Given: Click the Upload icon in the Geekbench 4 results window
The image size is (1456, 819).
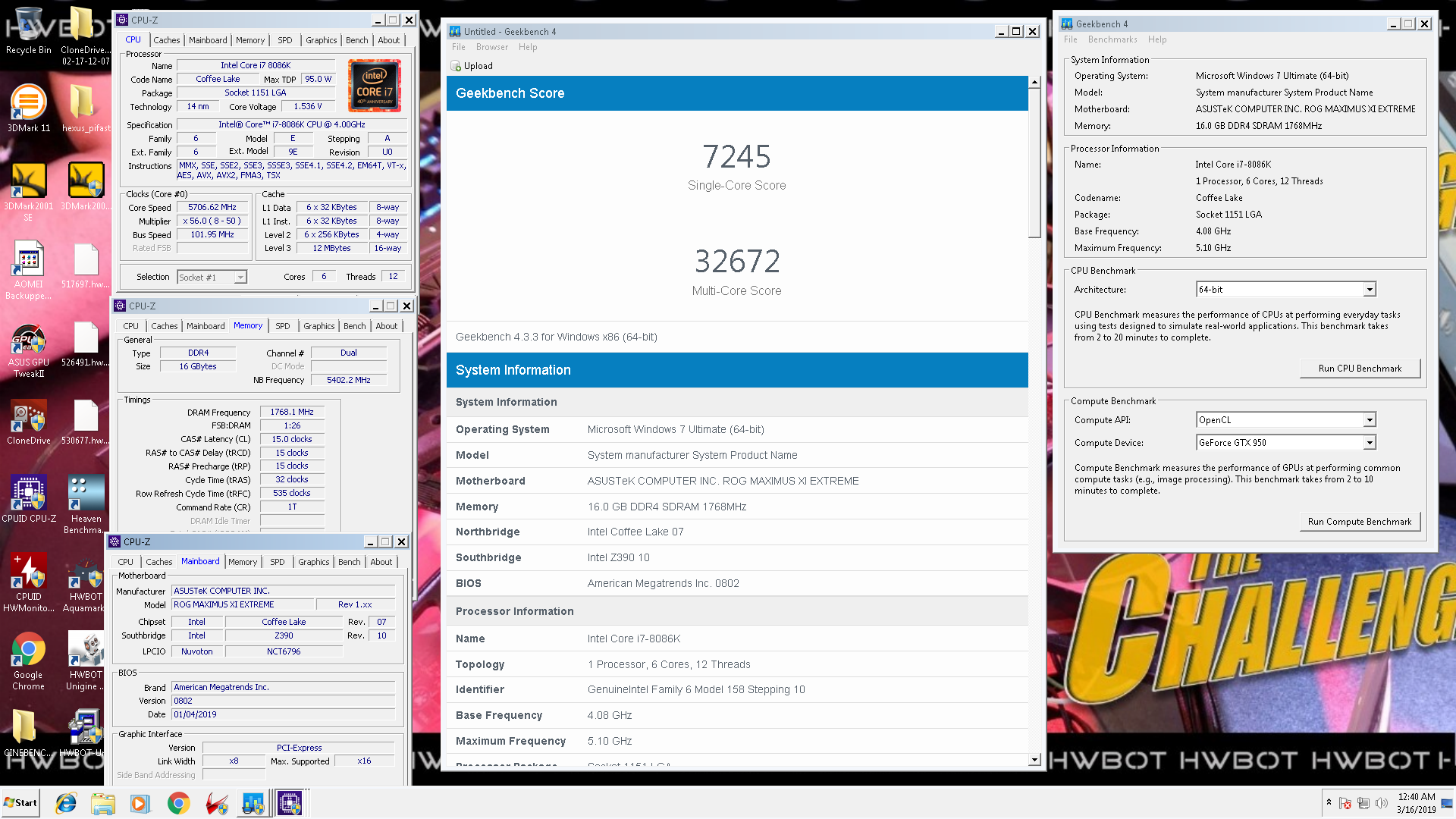Looking at the screenshot, I should tap(456, 66).
